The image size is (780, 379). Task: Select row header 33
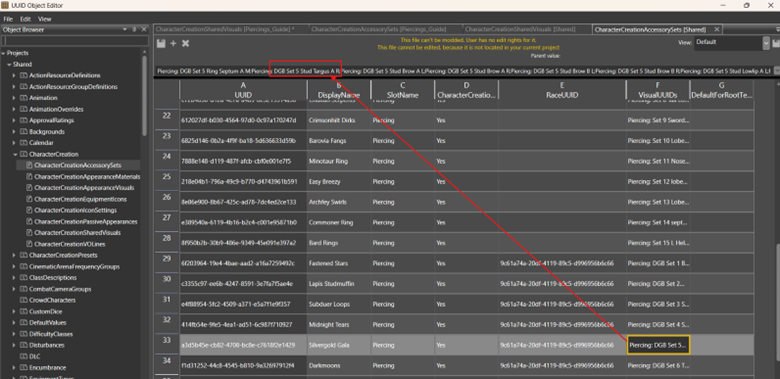(x=167, y=345)
